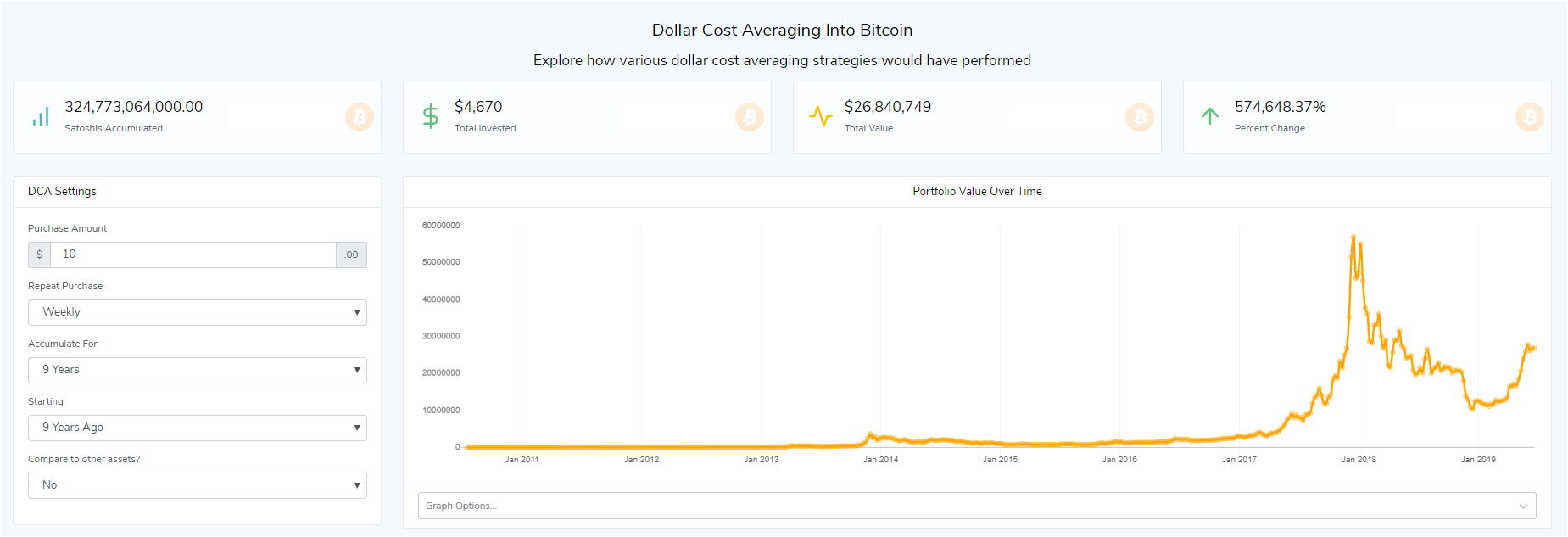Click the Graph Options chevron arrow
The height and width of the screenshot is (537, 1568).
coord(1523,506)
